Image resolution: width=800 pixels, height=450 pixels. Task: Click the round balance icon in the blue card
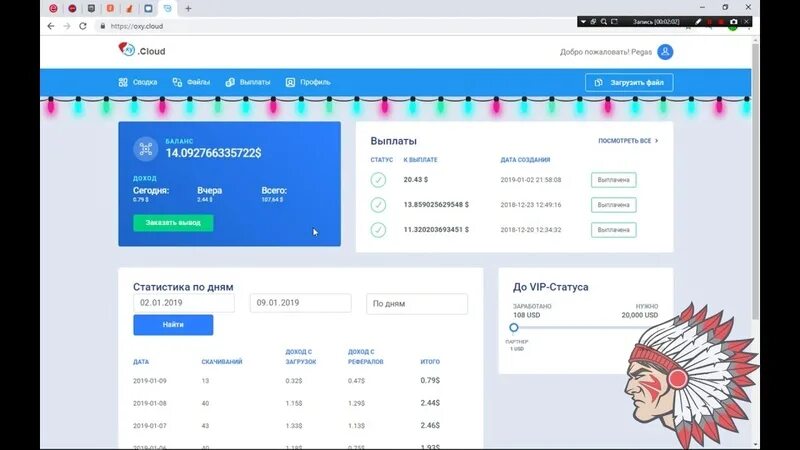click(x=146, y=149)
